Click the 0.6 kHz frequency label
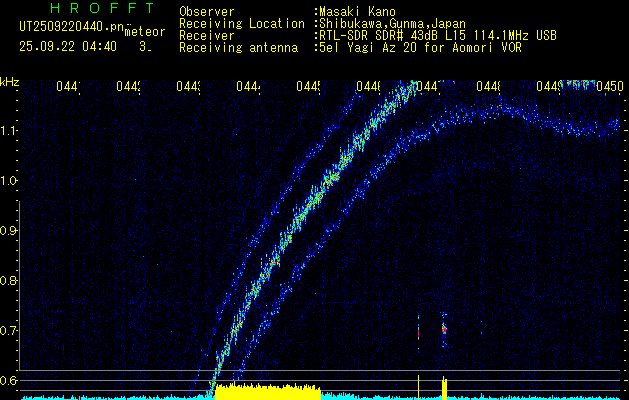This screenshot has height=400, width=629. point(9,380)
